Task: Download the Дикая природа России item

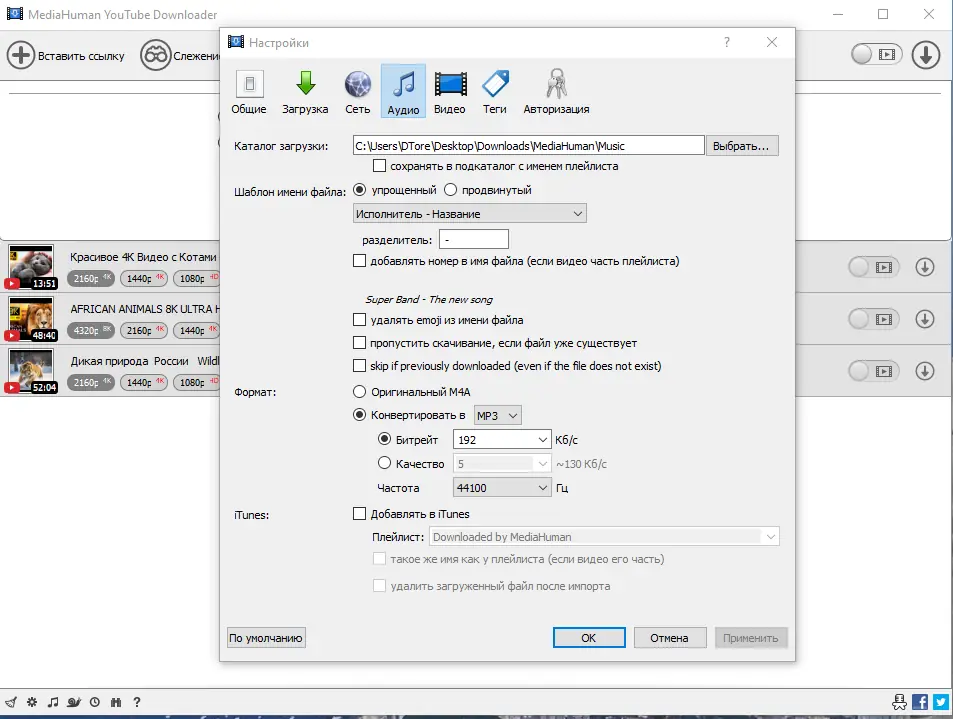Action: point(924,371)
